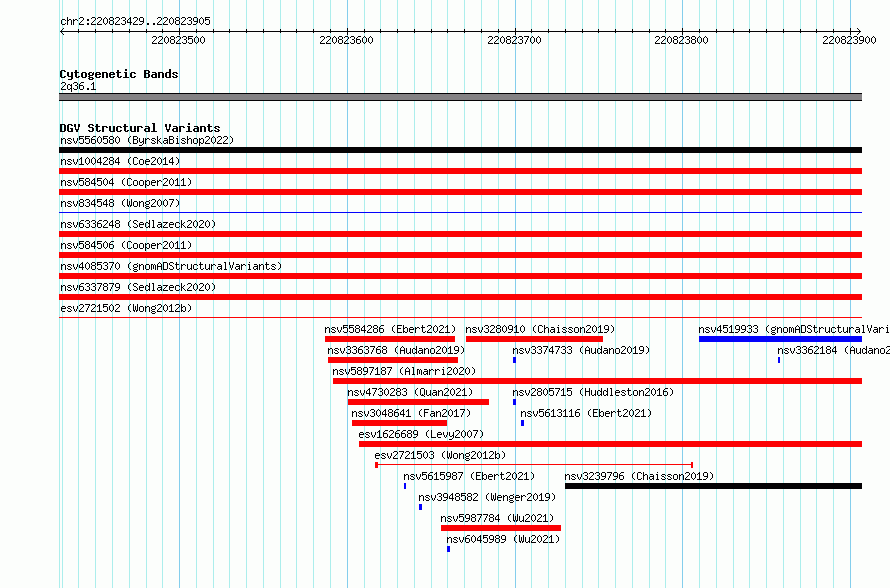Click the nsv5560580 (ByrskaBishop2022) label

point(147,140)
